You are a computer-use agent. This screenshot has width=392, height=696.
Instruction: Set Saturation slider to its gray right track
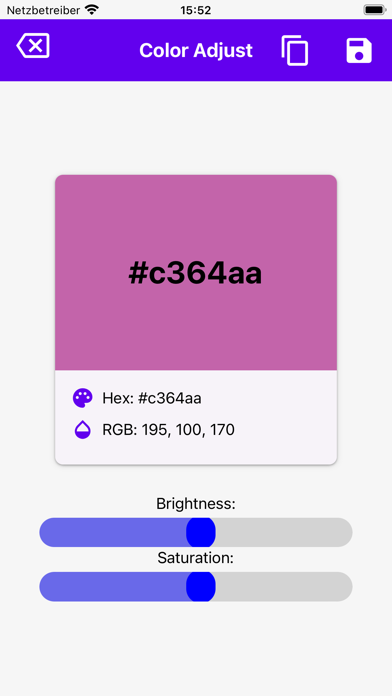pos(284,587)
